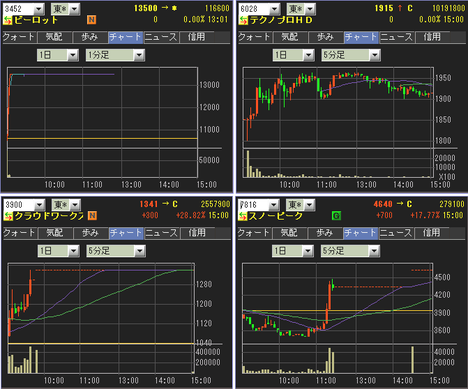This screenshot has height=389, width=468.
Task: Click the stock name テクノプロHD
Action: (282, 20)
